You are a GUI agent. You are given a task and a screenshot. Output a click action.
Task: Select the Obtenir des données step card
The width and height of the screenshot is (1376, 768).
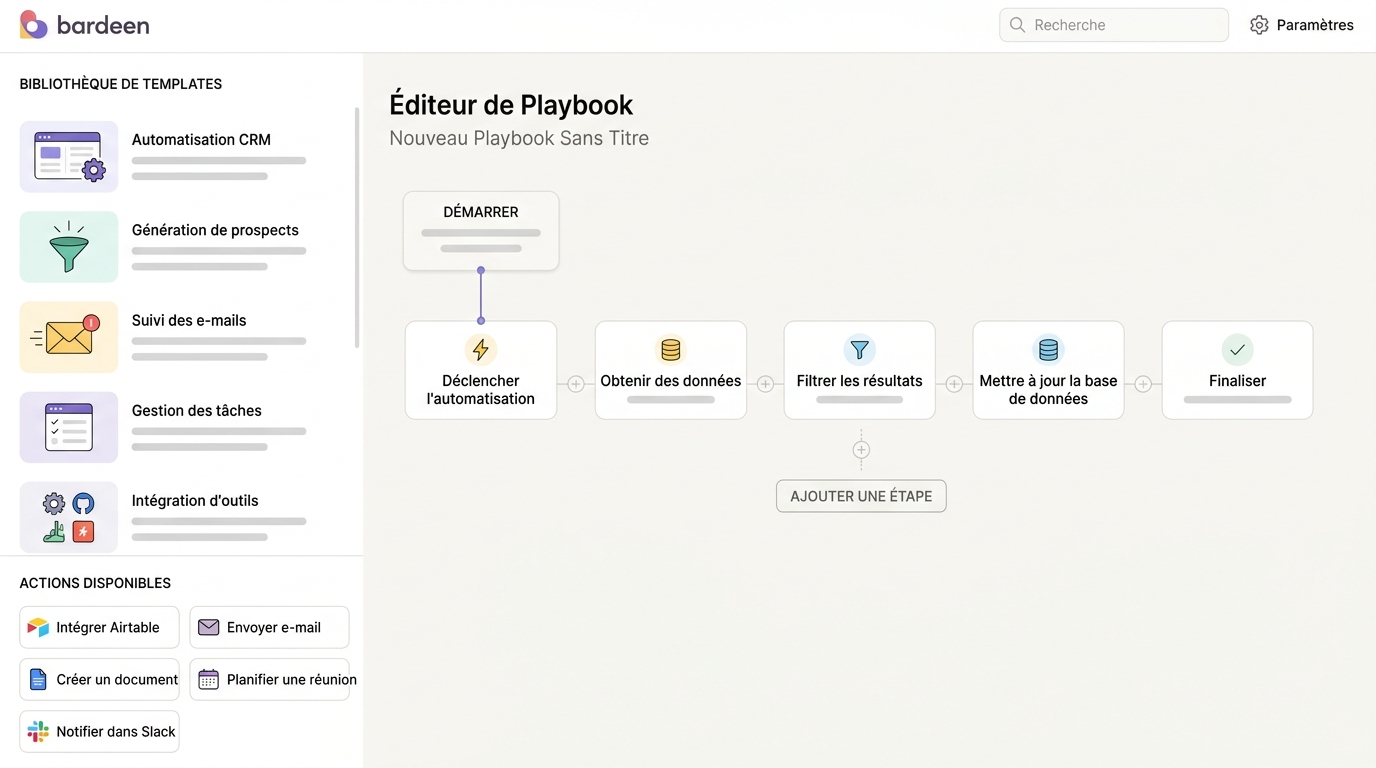click(x=671, y=370)
